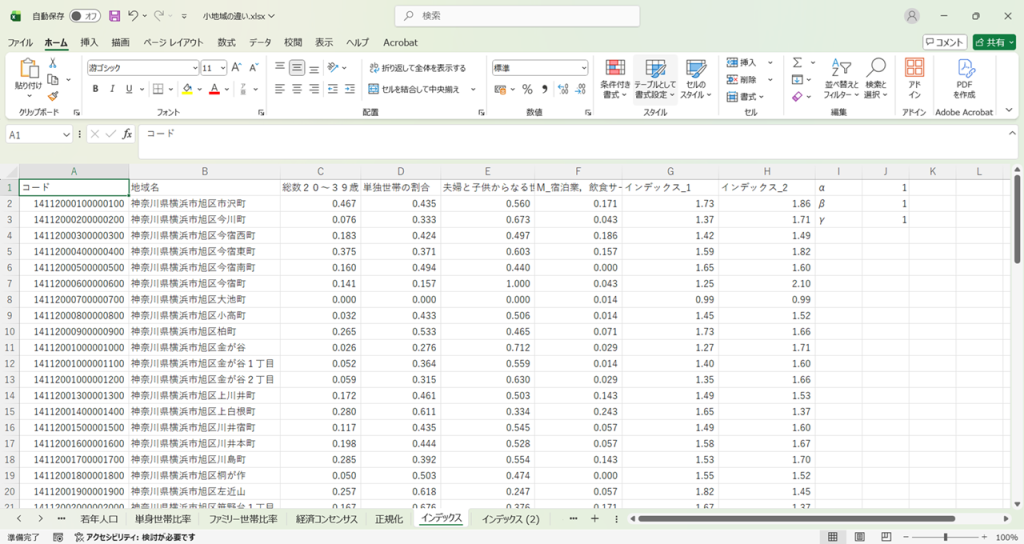Expand the 標準 number format dropdown

(x=583, y=68)
